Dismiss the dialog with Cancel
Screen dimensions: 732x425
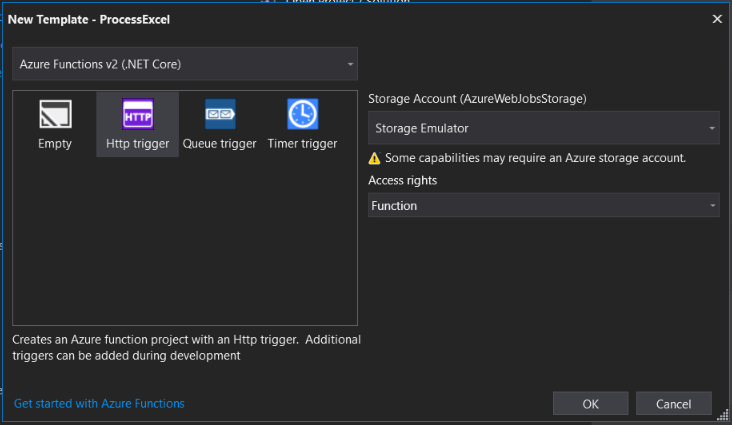coord(674,404)
